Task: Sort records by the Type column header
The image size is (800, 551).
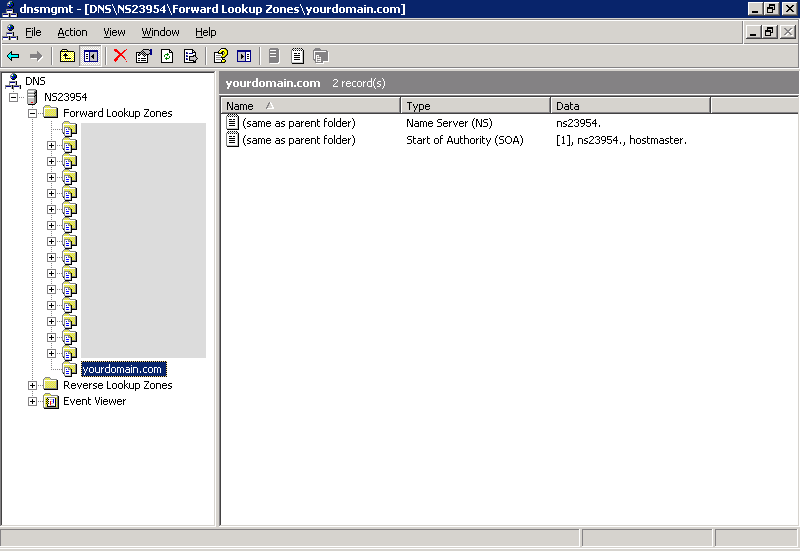Action: click(x=476, y=106)
